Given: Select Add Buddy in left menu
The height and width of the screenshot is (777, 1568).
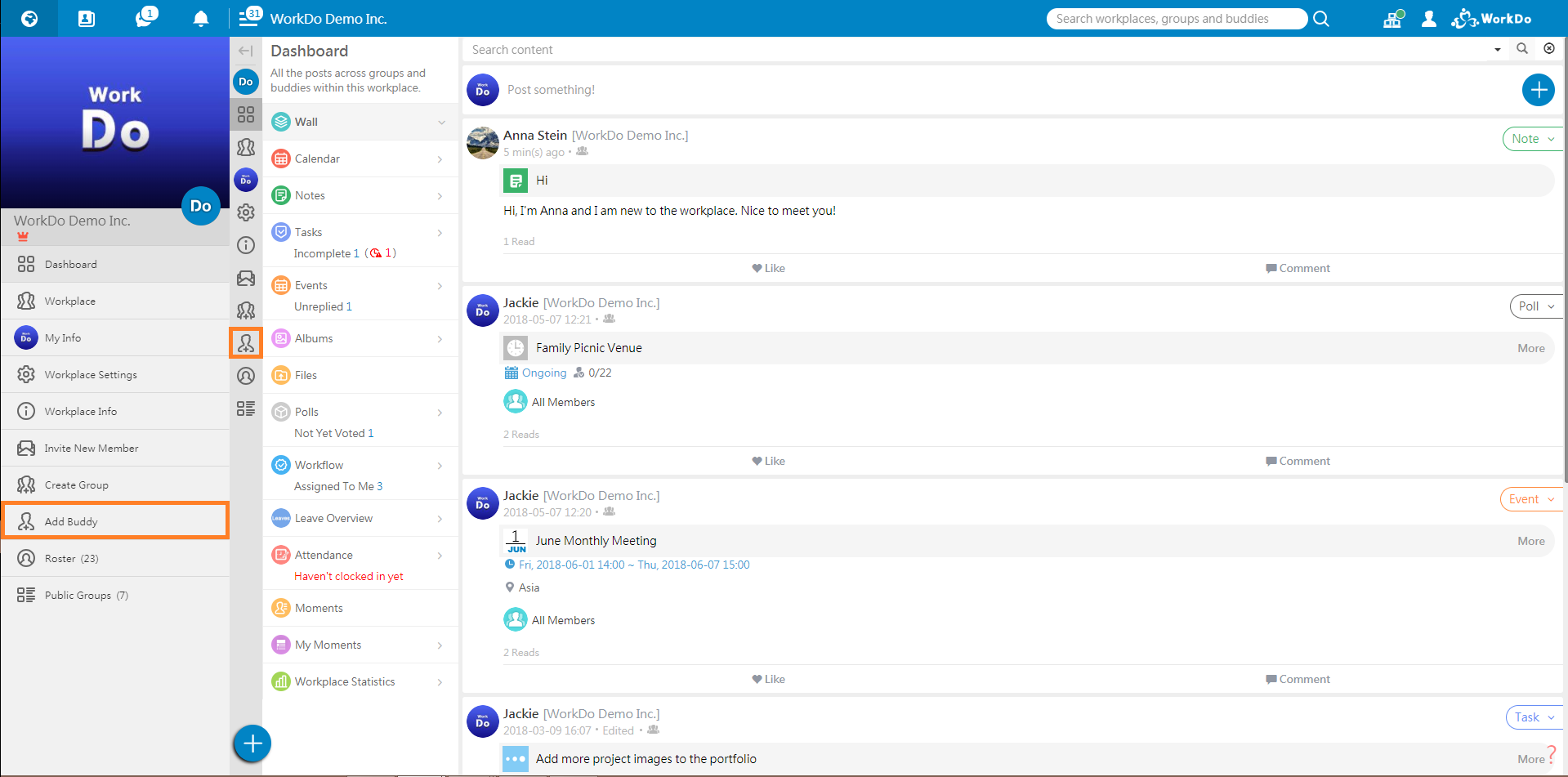Looking at the screenshot, I should (115, 521).
